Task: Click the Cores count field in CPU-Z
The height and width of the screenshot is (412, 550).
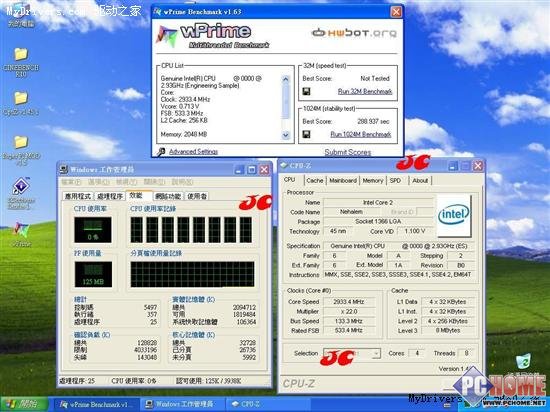Action: click(417, 353)
